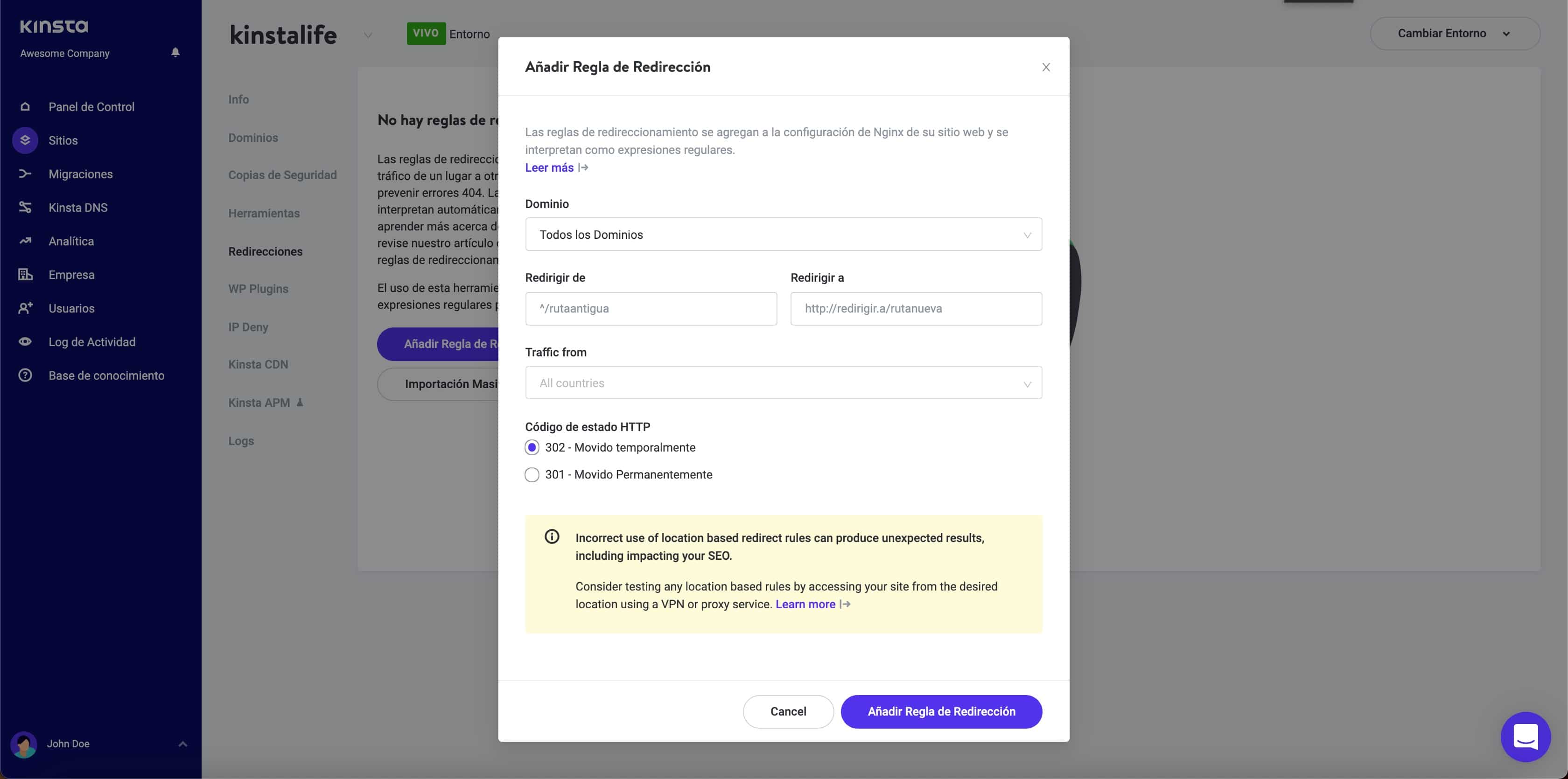Open the Todos los Dominios dropdown
Viewport: 1568px width, 779px height.
pyautogui.click(x=783, y=234)
